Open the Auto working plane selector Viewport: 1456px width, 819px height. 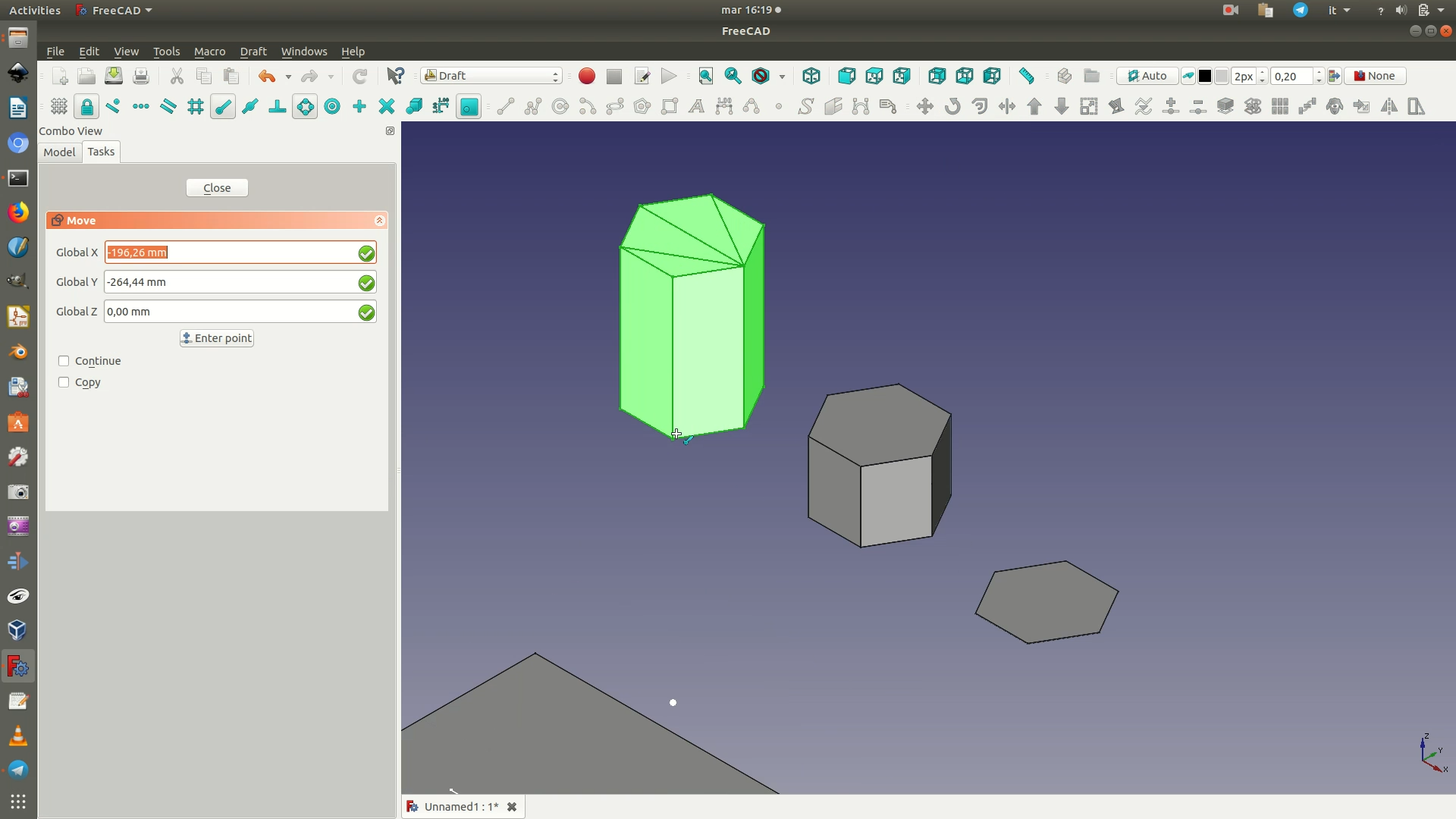pyautogui.click(x=1147, y=76)
